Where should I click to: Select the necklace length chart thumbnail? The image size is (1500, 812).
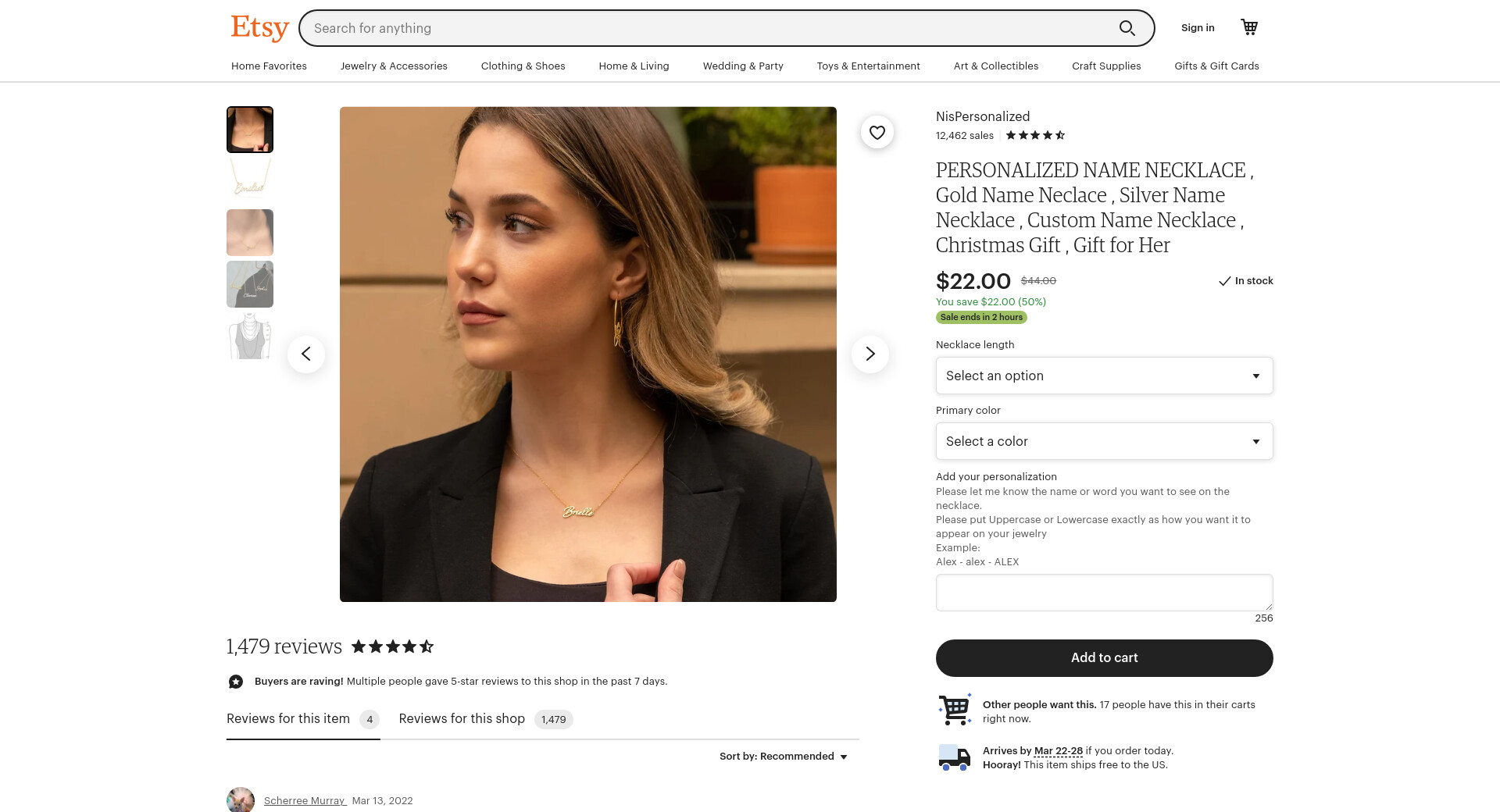point(250,336)
